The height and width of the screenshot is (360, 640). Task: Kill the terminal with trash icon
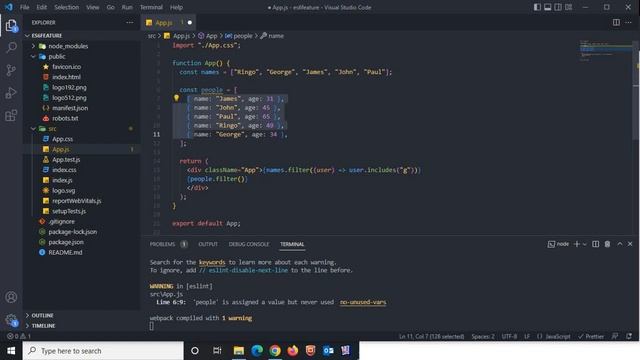pos(607,244)
